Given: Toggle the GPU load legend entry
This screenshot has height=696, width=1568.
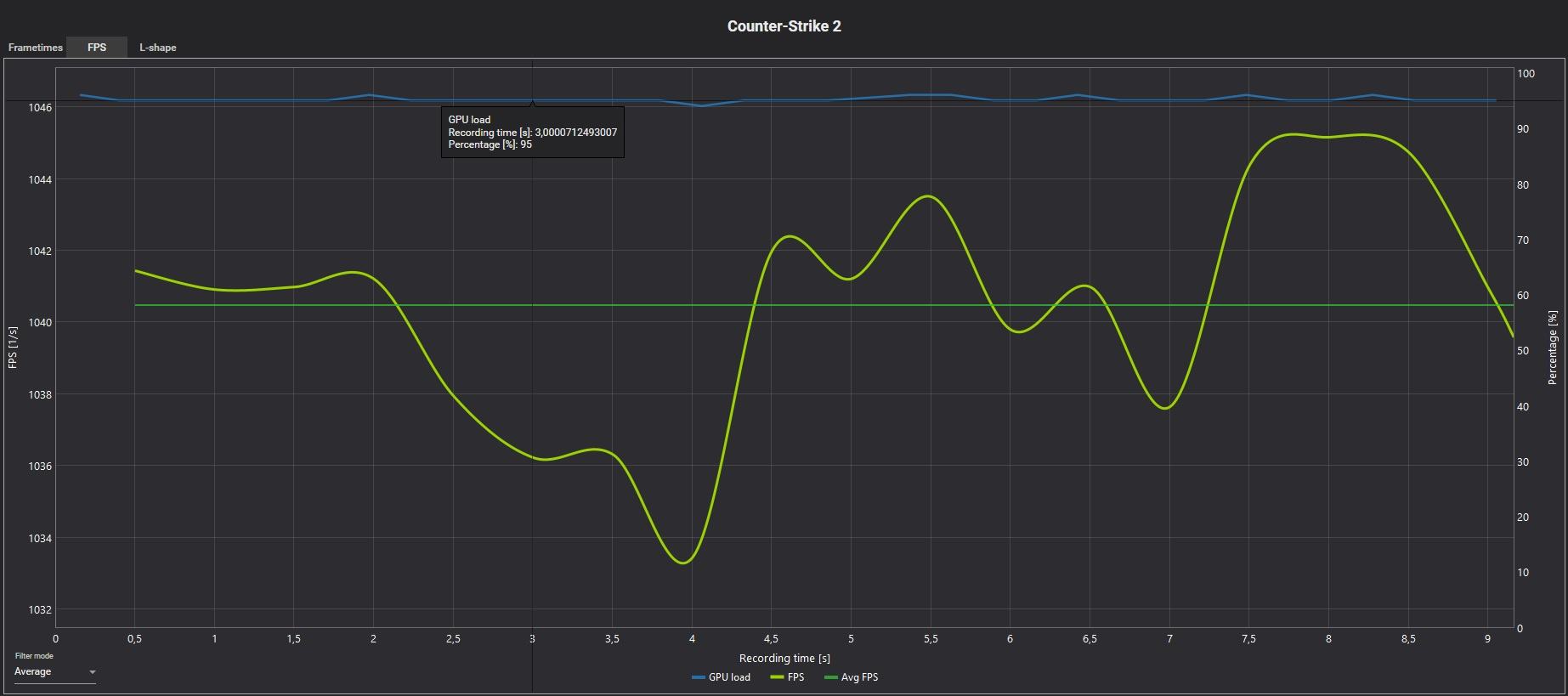Looking at the screenshot, I should point(722,677).
